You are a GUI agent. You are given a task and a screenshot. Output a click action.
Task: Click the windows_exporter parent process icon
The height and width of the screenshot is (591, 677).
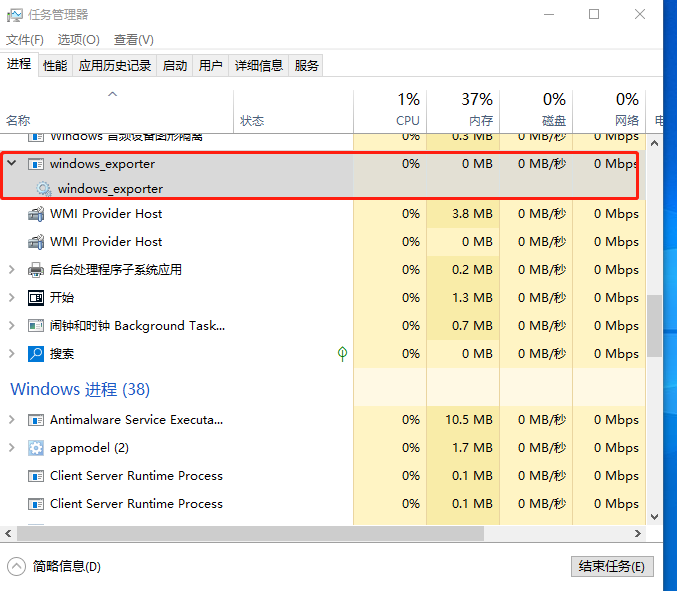[x=36, y=164]
